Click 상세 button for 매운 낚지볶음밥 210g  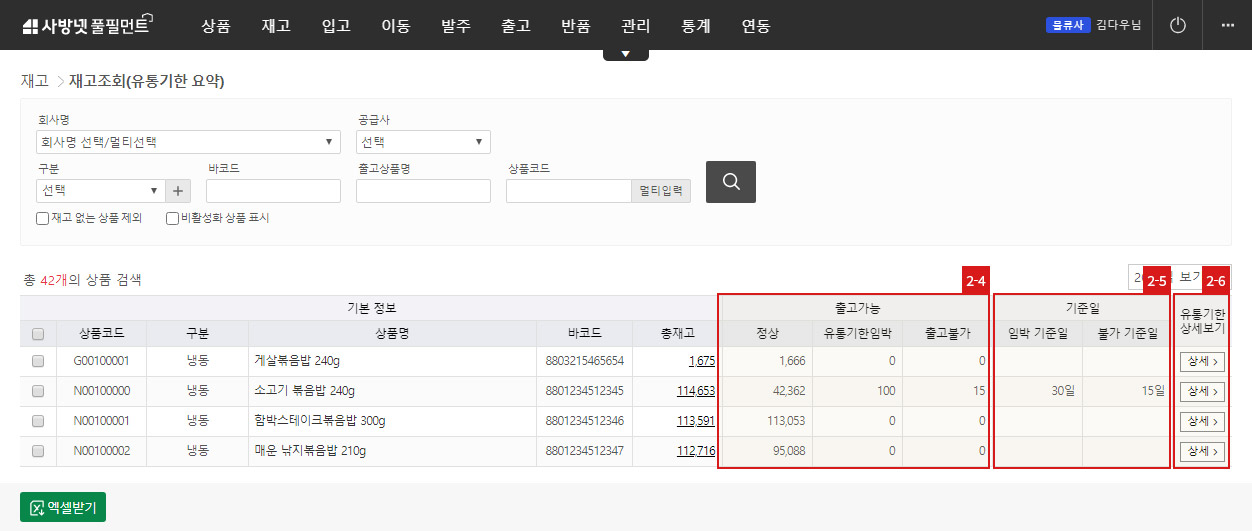1202,452
